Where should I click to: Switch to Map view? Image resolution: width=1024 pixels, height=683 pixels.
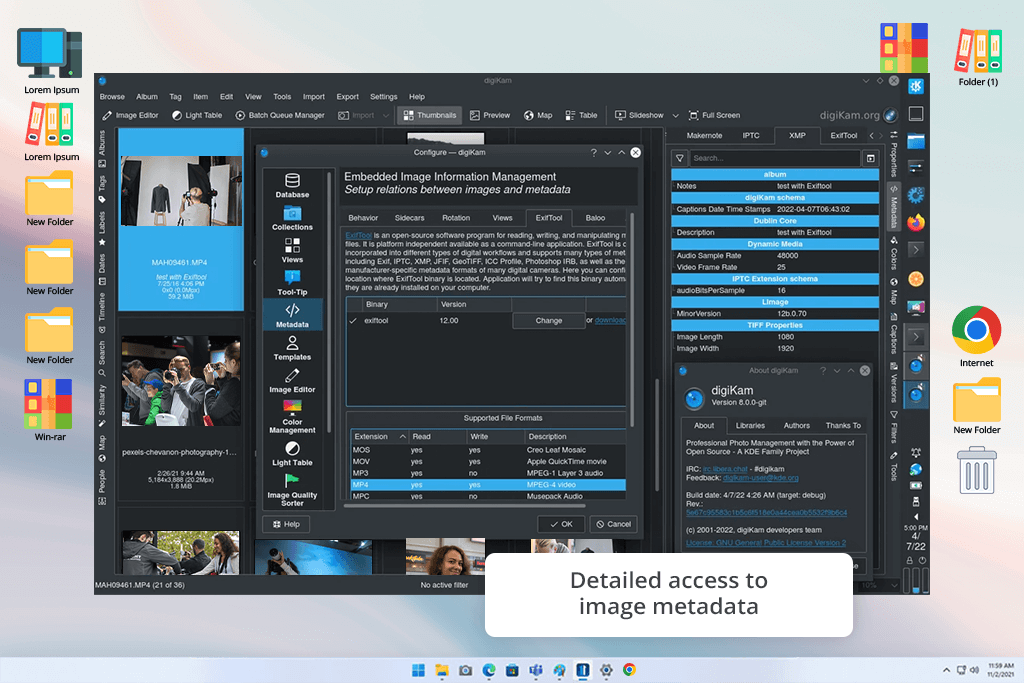coord(537,116)
